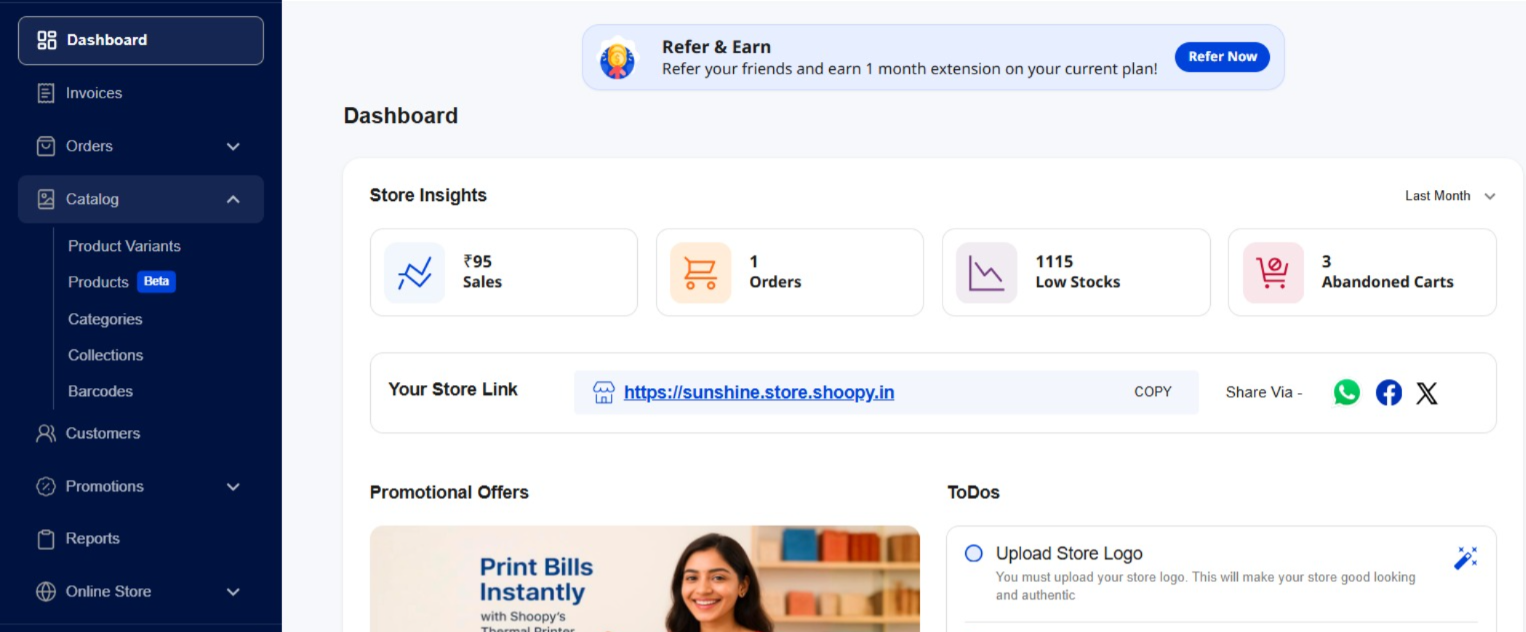Click the Low Stocks chart icon
1526x632 pixels.
point(986,273)
